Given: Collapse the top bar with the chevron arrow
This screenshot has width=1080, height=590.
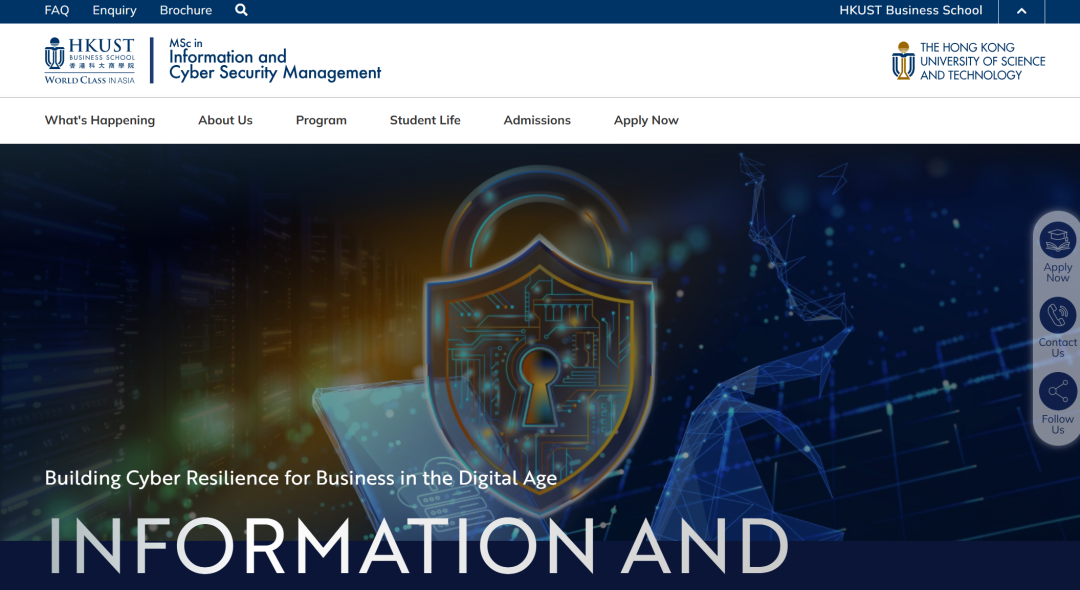Looking at the screenshot, I should (1021, 11).
